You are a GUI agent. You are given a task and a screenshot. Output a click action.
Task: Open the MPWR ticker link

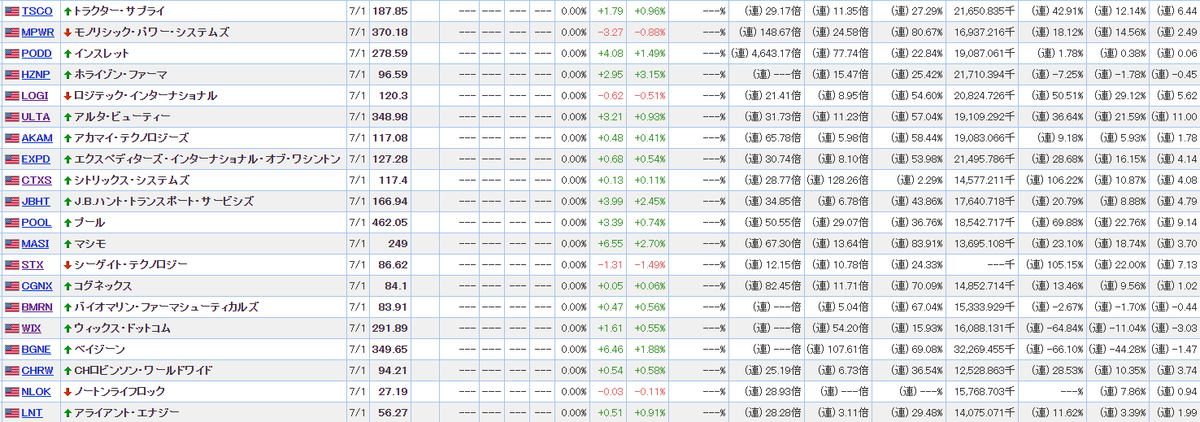[x=38, y=32]
